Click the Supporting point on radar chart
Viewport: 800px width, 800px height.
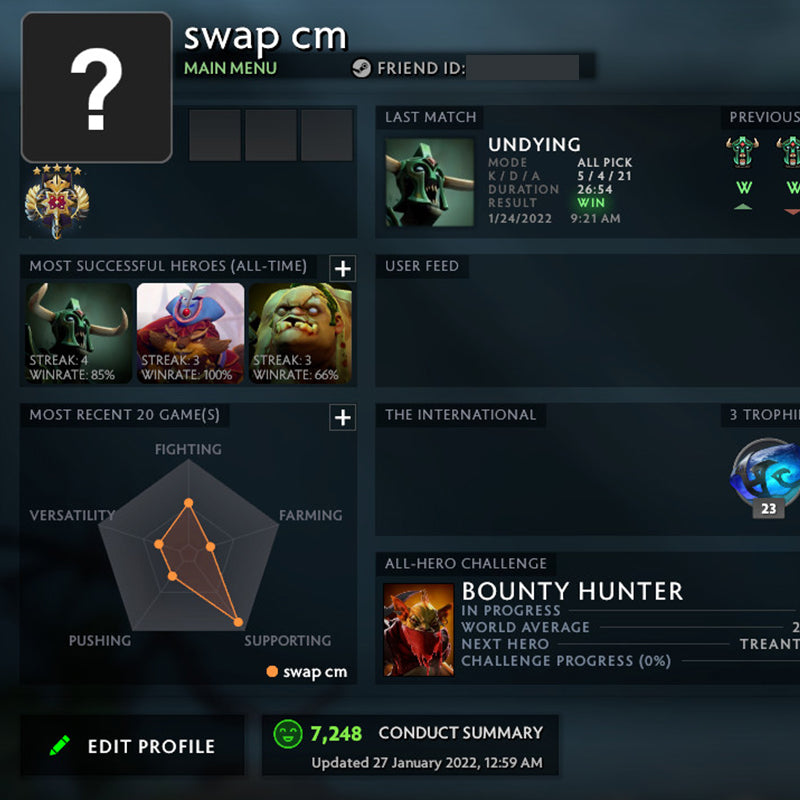point(238,622)
